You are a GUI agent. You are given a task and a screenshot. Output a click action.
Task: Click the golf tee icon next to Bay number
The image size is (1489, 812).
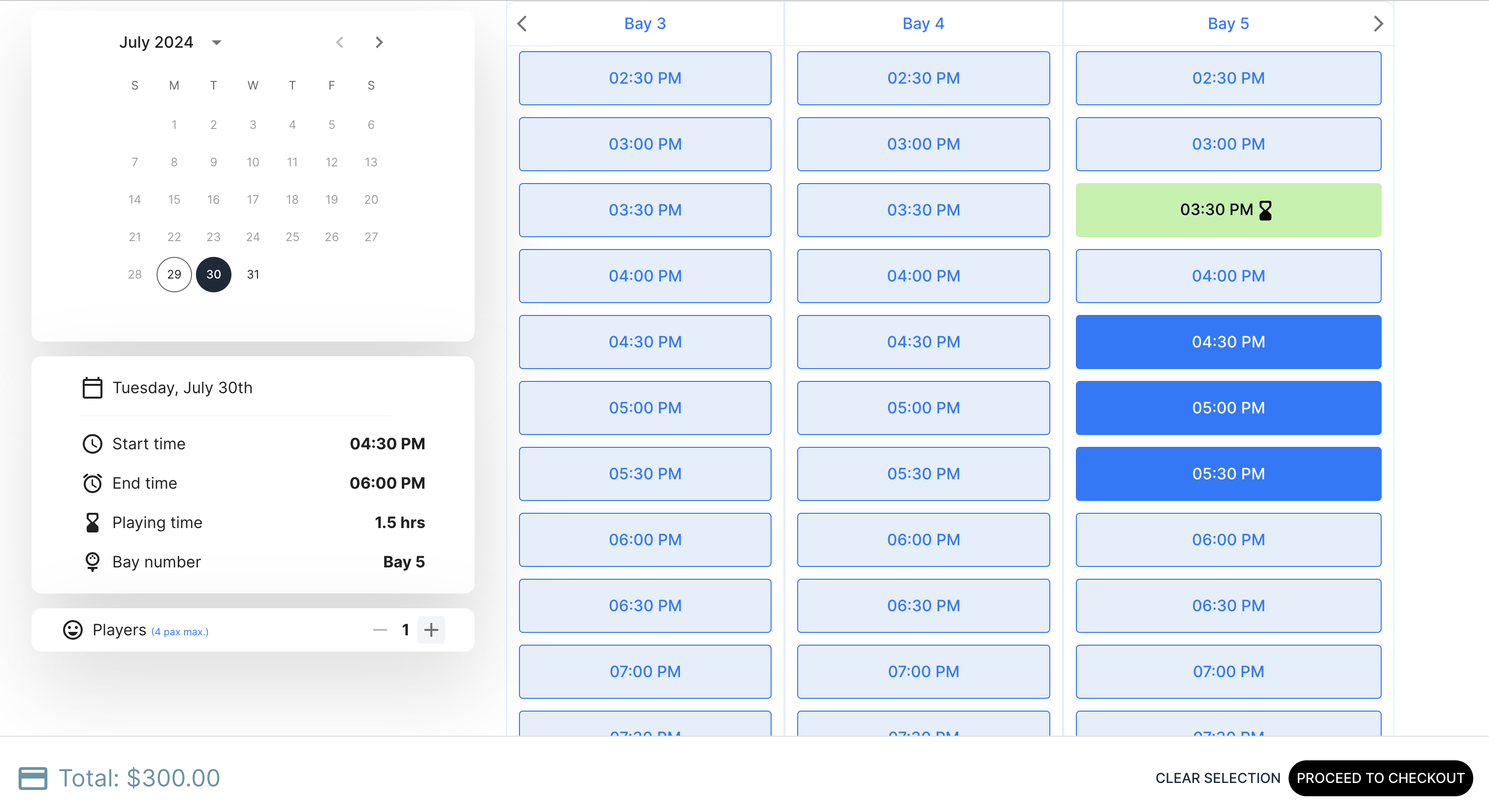pos(93,561)
